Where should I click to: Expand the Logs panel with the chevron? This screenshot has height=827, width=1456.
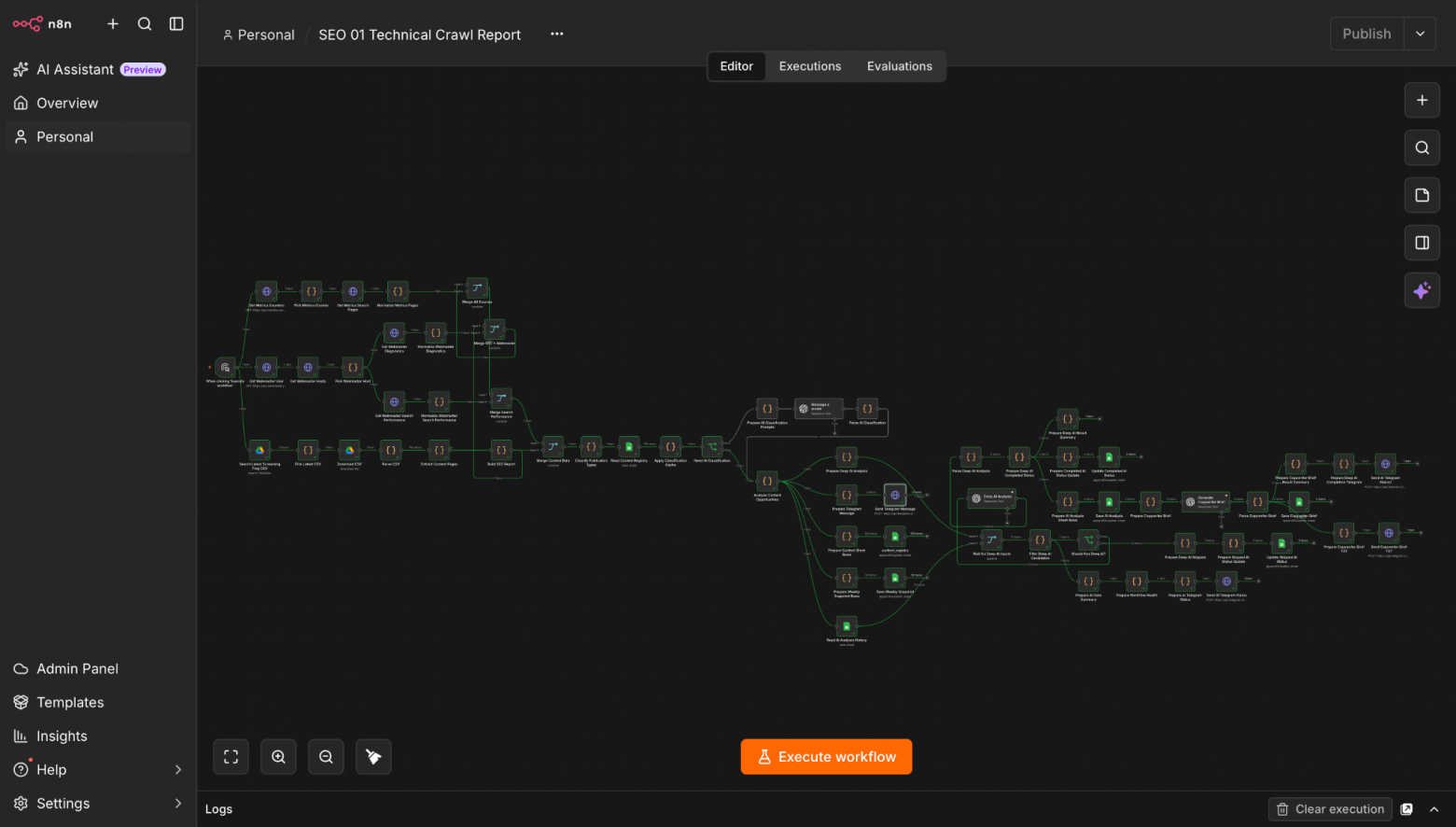point(1435,809)
